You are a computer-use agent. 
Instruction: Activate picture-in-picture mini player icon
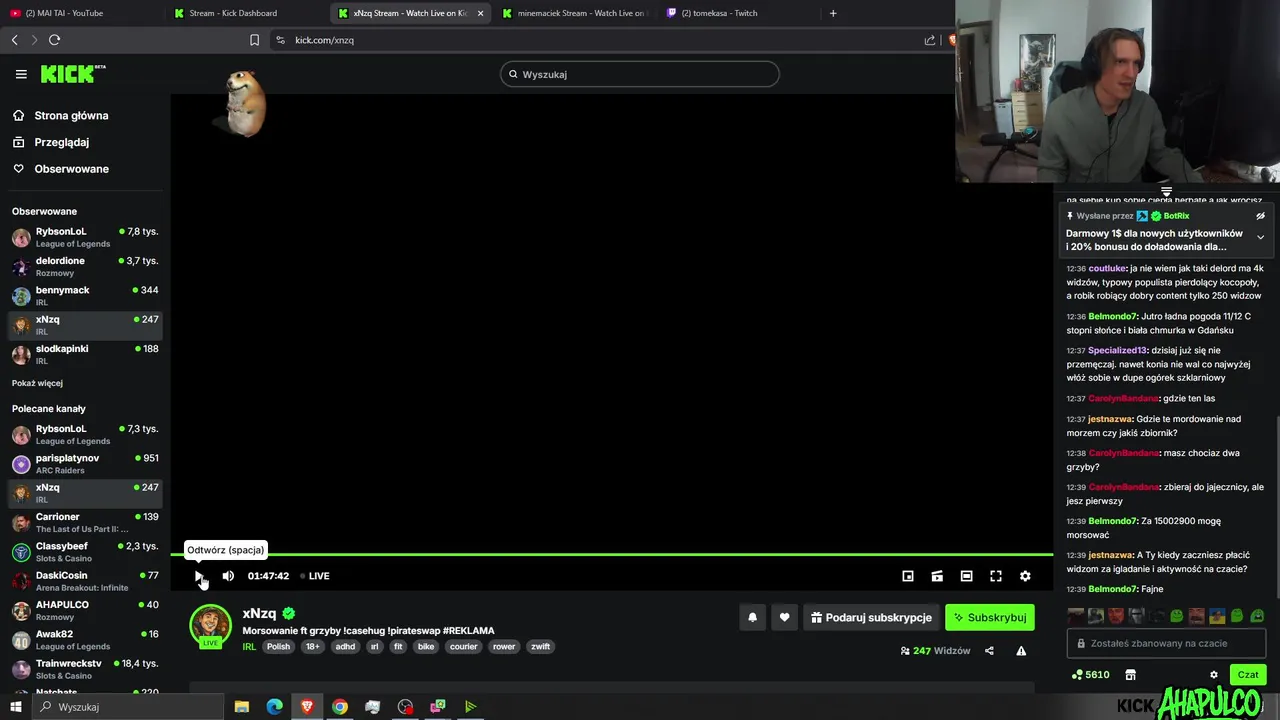(x=908, y=576)
